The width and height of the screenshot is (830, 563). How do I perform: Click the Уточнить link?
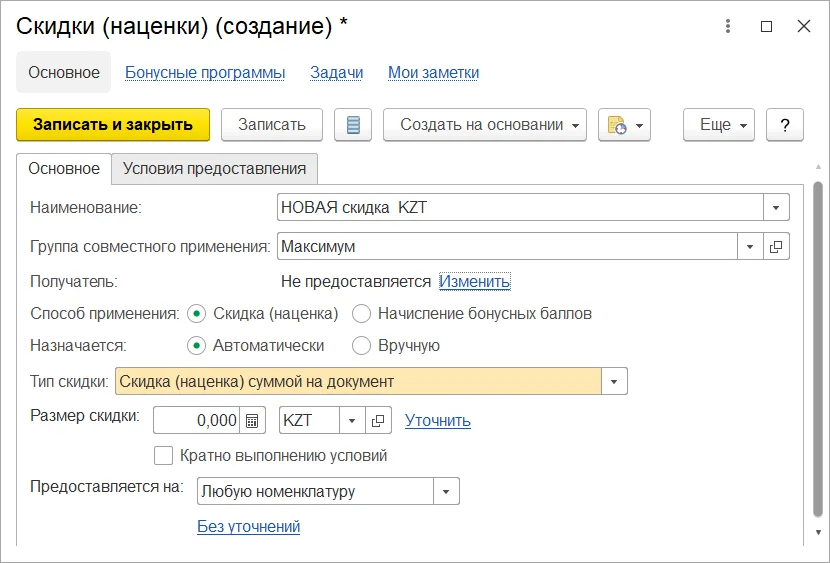438,421
